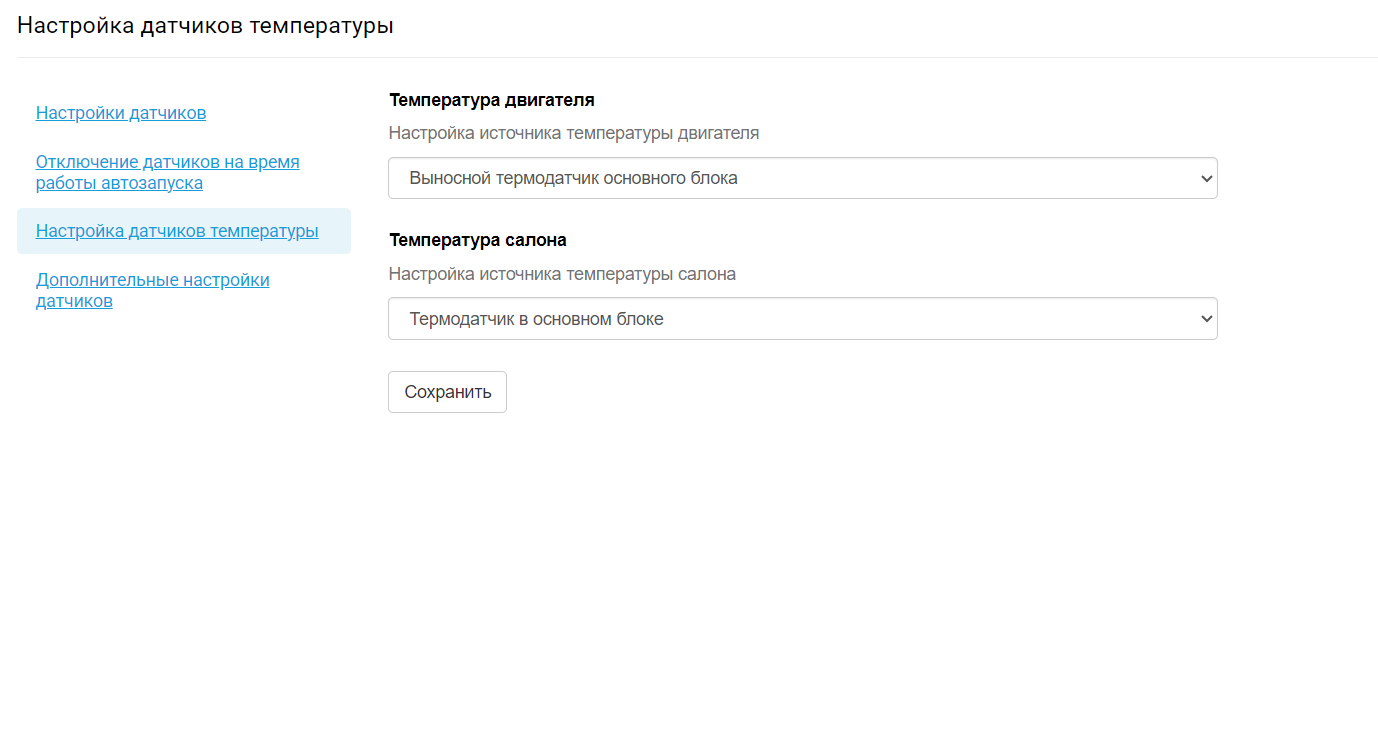
Task: Open the cabin temperature source dropdown
Action: [x=802, y=319]
